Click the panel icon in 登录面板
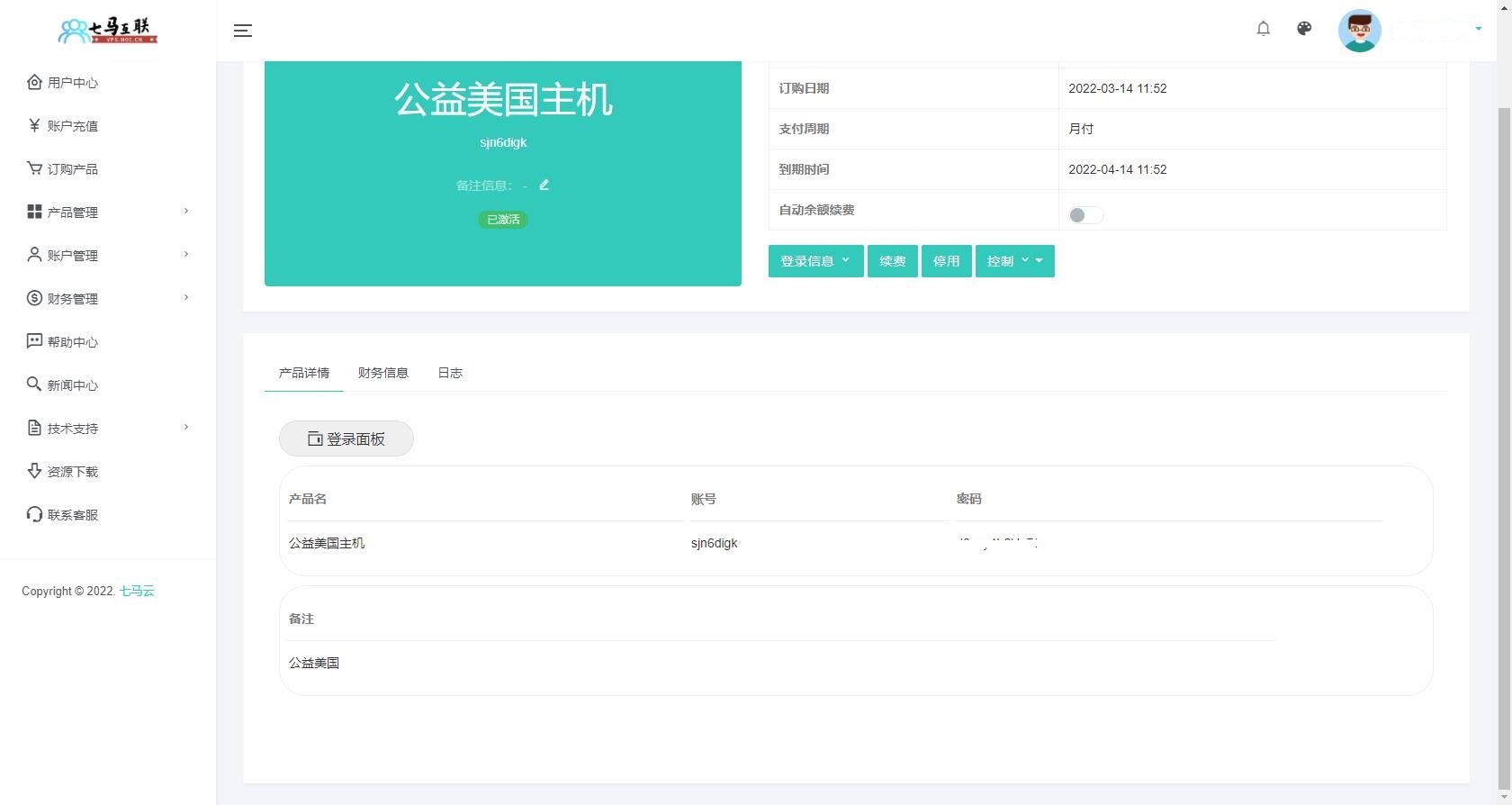 tap(315, 439)
